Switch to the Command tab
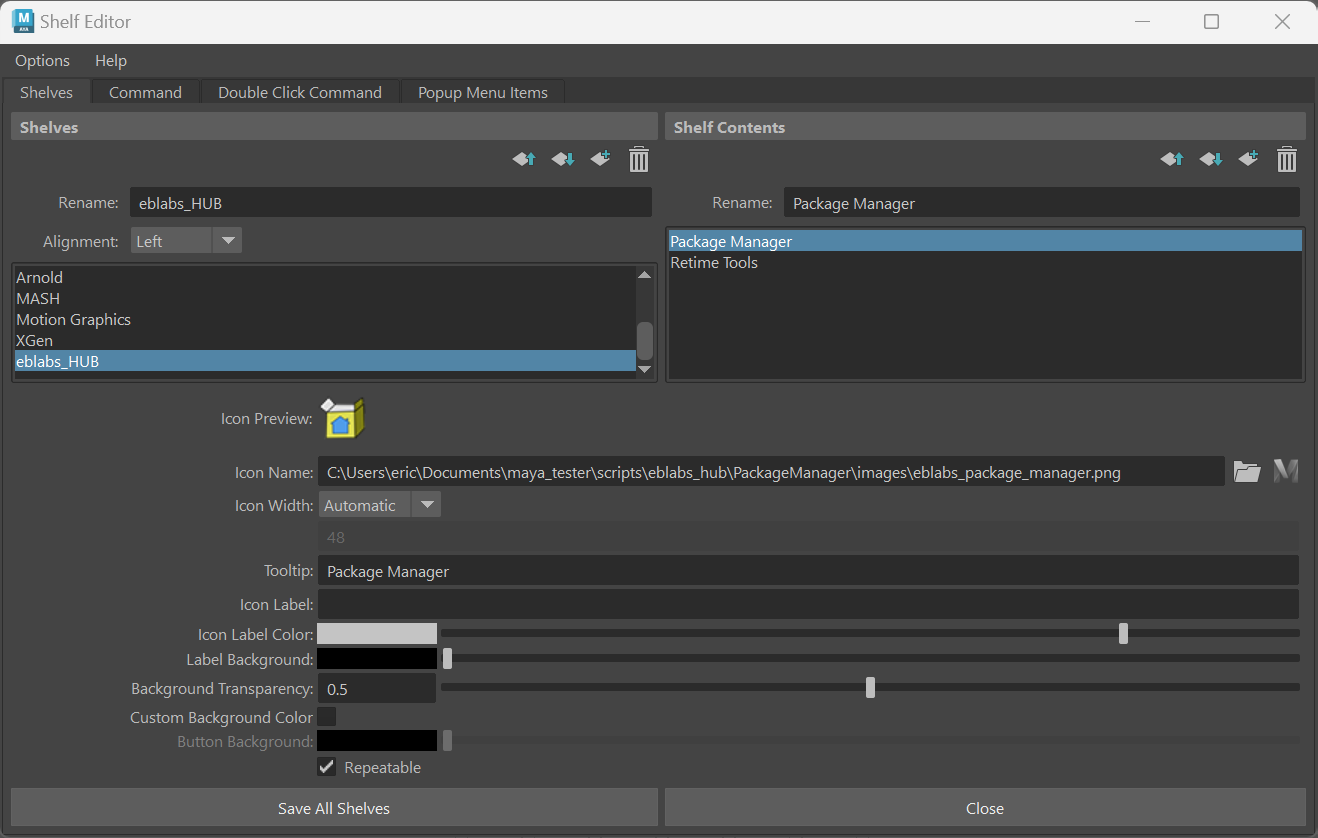The width and height of the screenshot is (1318, 838). 145,92
